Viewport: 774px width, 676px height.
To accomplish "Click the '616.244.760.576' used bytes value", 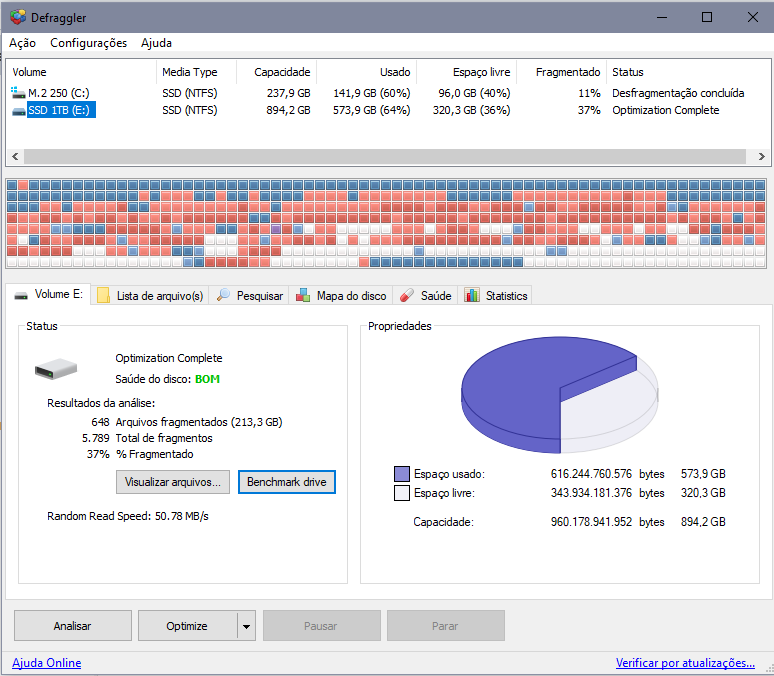I will point(591,474).
